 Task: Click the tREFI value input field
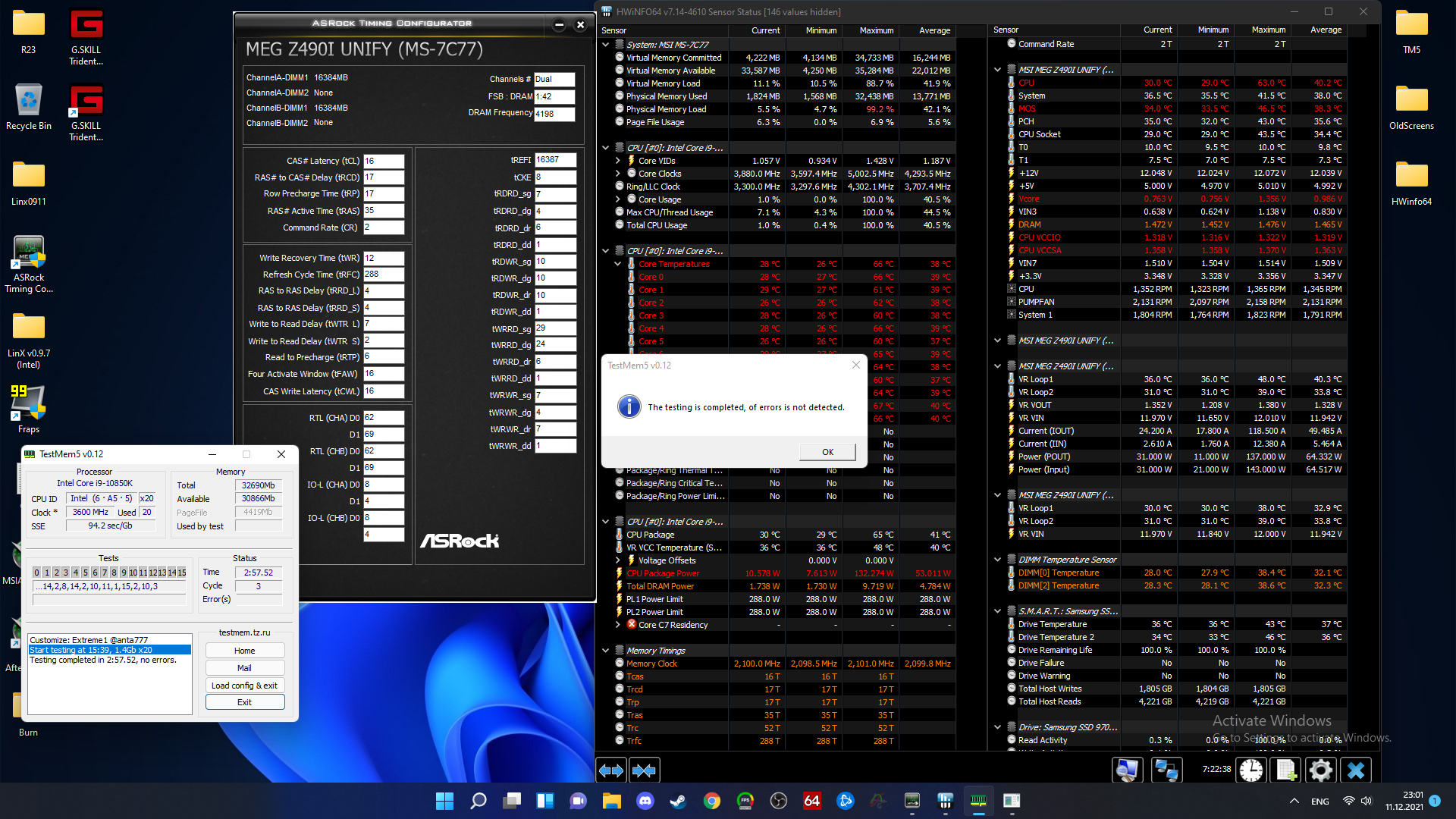(x=555, y=160)
